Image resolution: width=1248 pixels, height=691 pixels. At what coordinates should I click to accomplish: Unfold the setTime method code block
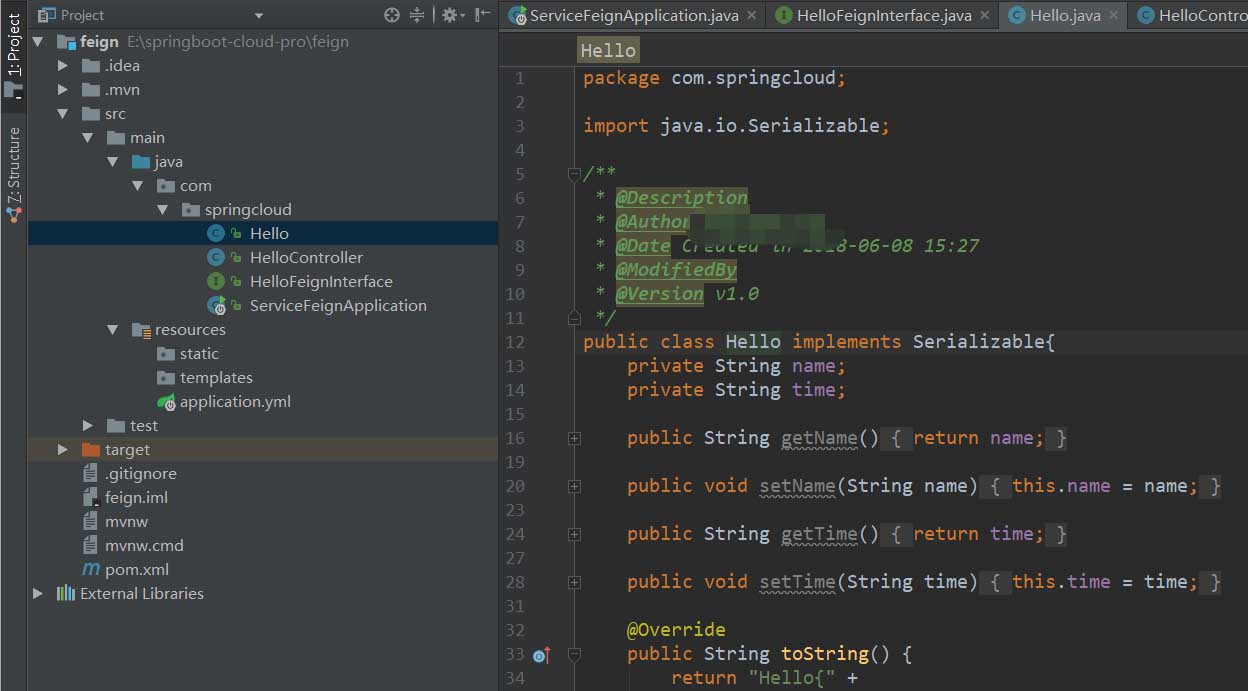click(574, 582)
